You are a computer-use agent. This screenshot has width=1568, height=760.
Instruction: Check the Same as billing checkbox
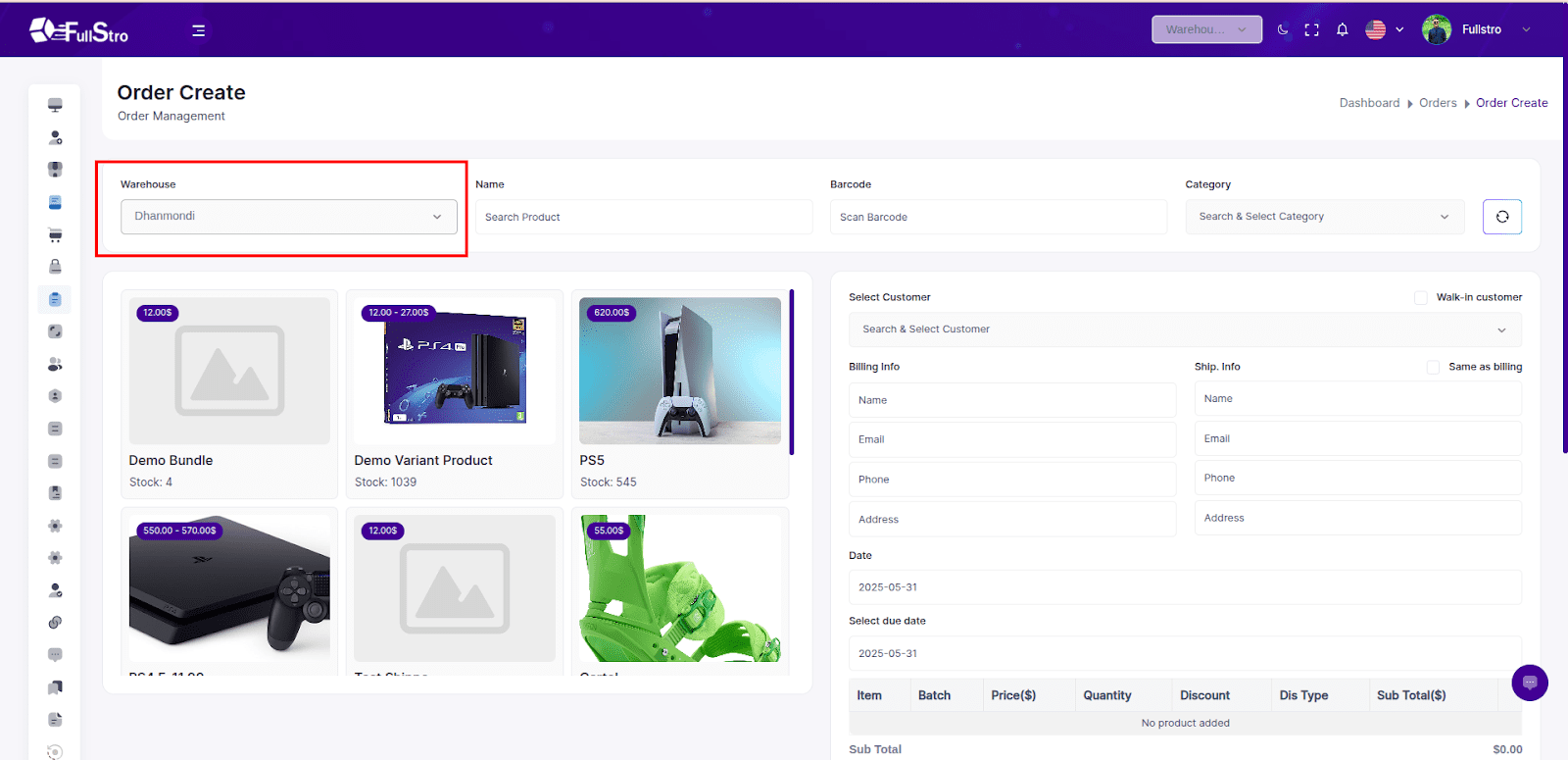(x=1433, y=367)
